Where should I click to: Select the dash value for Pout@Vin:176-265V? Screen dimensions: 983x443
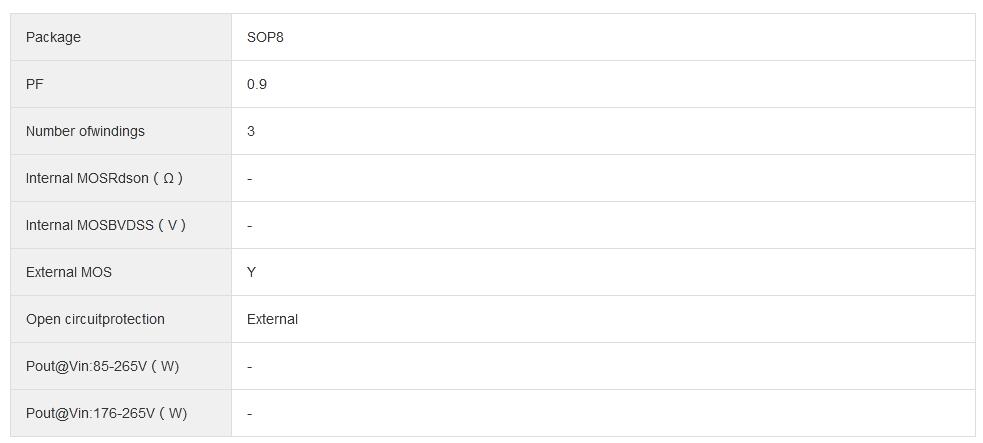(x=250, y=413)
